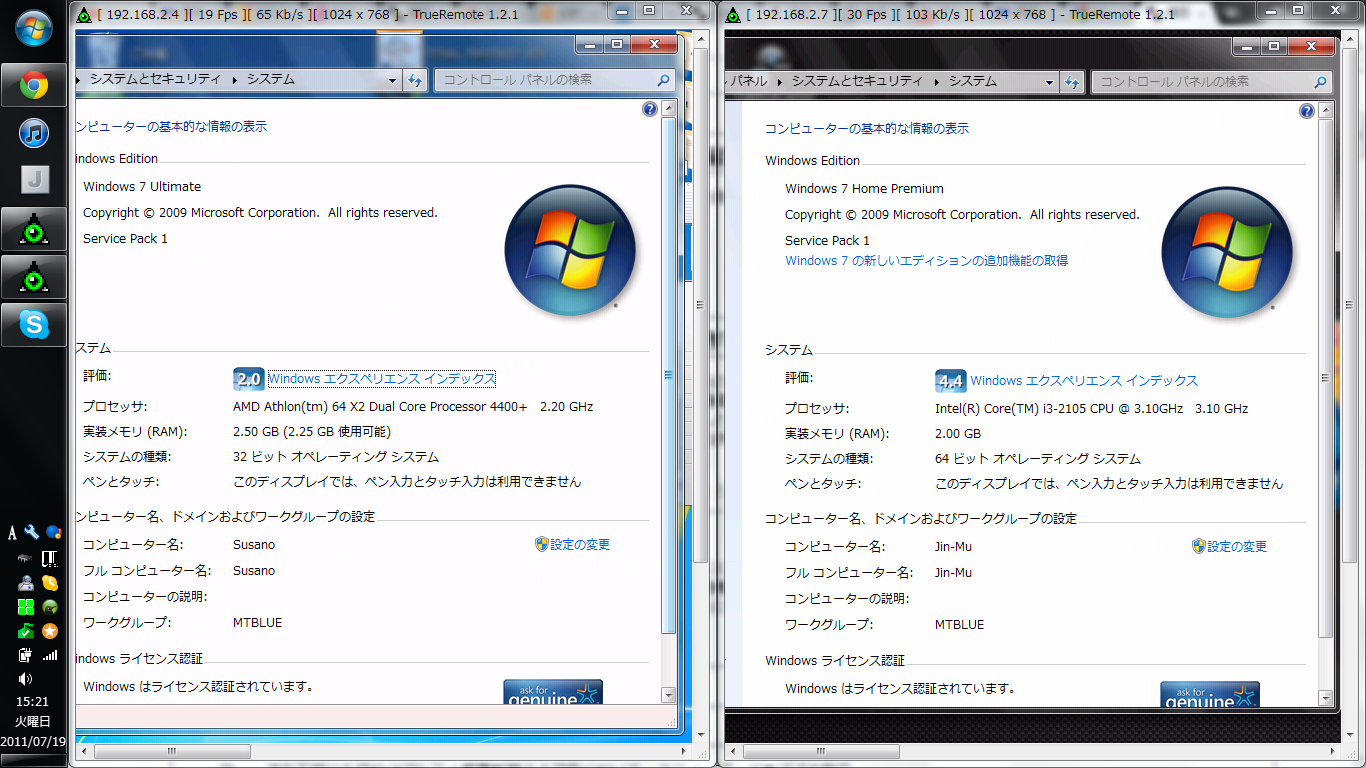This screenshot has width=1366, height=768.
Task: Click the blue wrench tray icon
Action: click(x=32, y=532)
